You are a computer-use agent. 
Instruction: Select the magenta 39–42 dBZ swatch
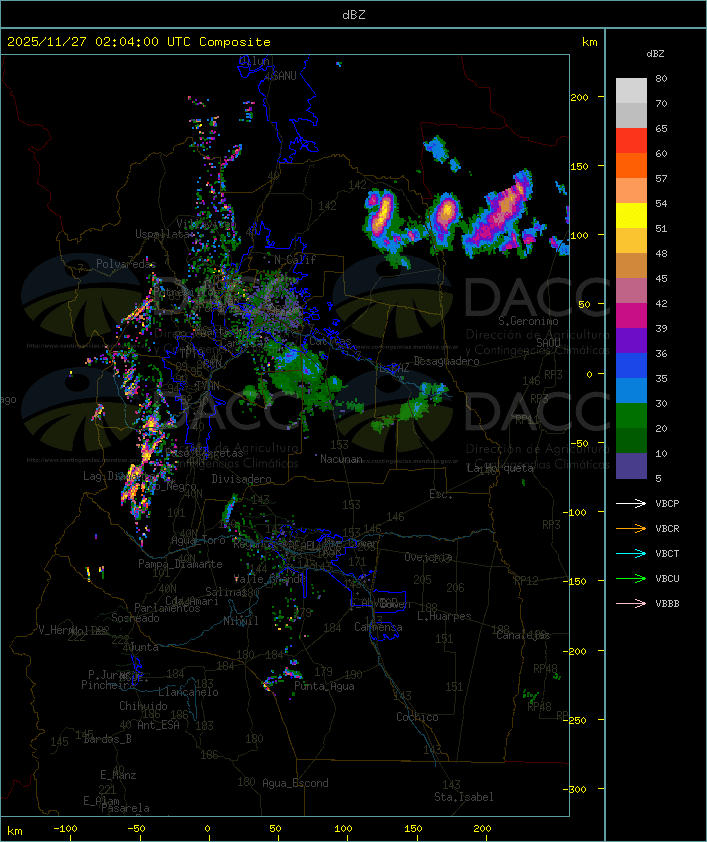pyautogui.click(x=631, y=315)
